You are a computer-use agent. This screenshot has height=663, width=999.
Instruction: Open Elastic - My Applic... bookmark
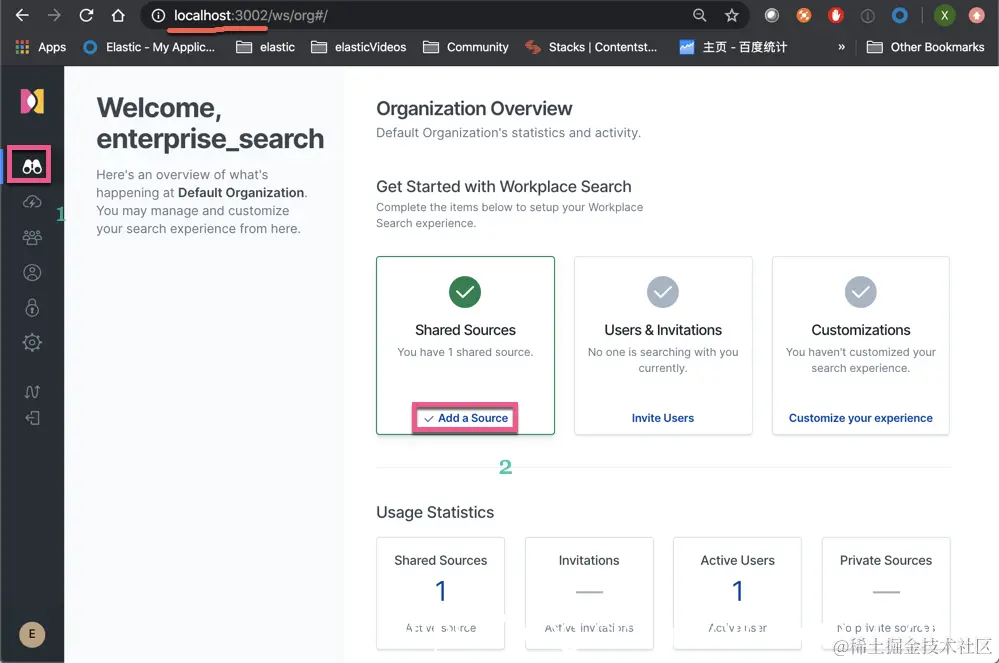149,47
